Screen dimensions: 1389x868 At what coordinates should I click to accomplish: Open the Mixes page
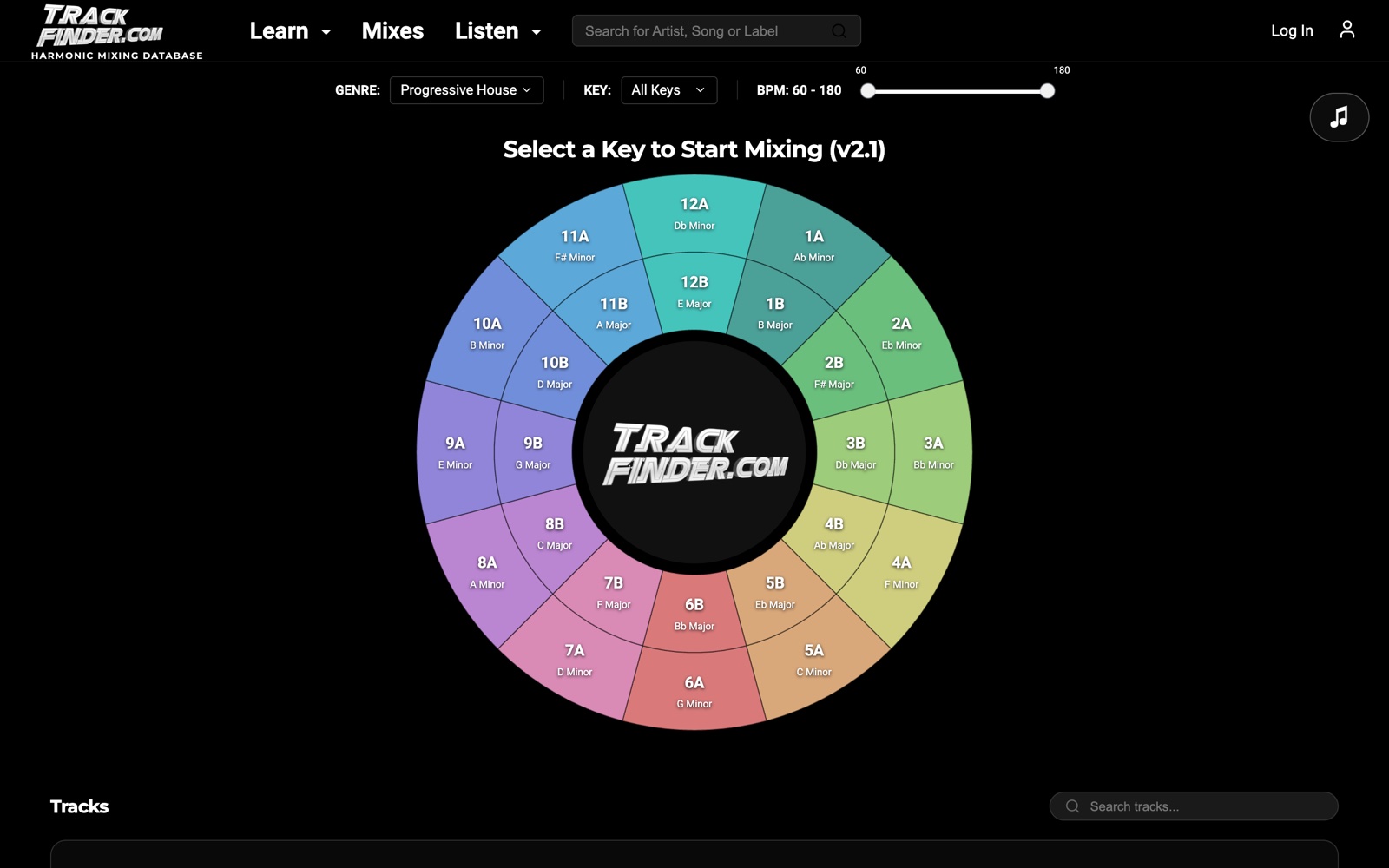coord(392,31)
